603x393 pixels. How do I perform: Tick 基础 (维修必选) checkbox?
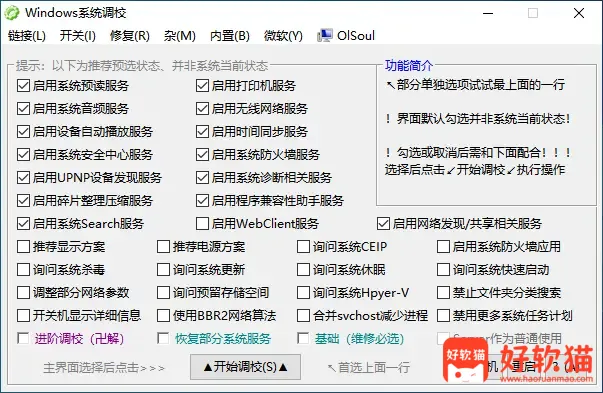[x=303, y=339]
